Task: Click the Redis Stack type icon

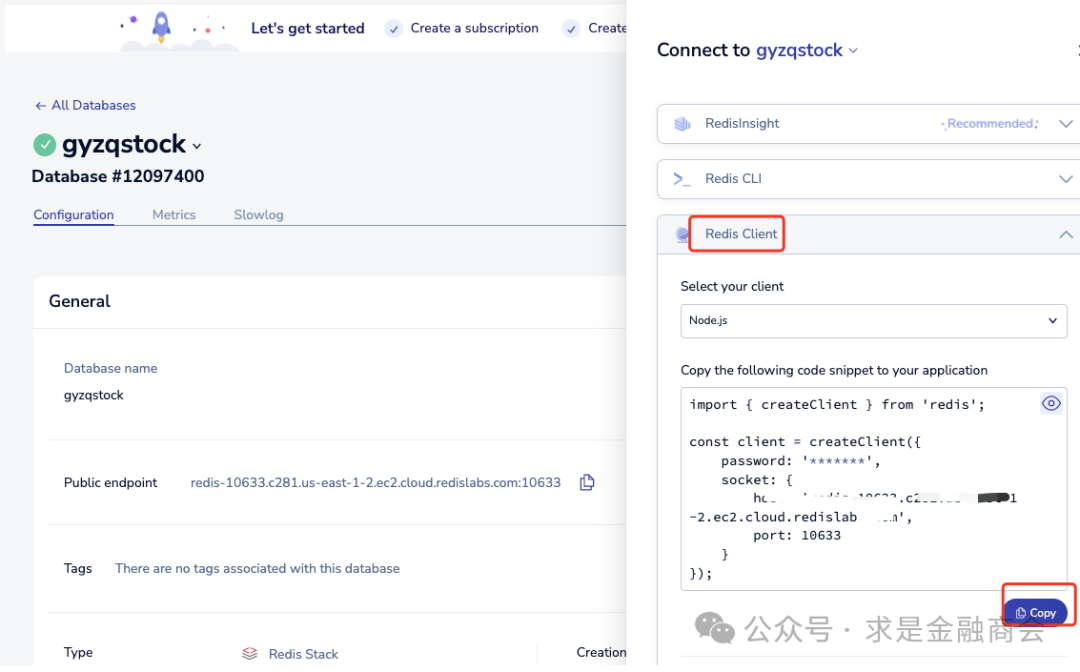Action: pyautogui.click(x=249, y=653)
